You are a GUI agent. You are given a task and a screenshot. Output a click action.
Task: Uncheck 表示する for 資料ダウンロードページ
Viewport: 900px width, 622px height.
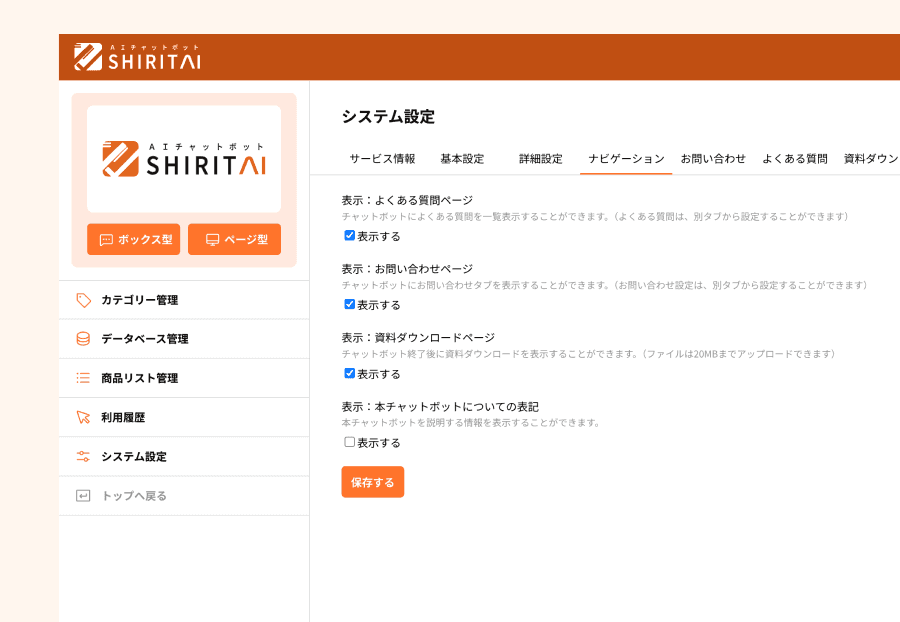point(350,373)
